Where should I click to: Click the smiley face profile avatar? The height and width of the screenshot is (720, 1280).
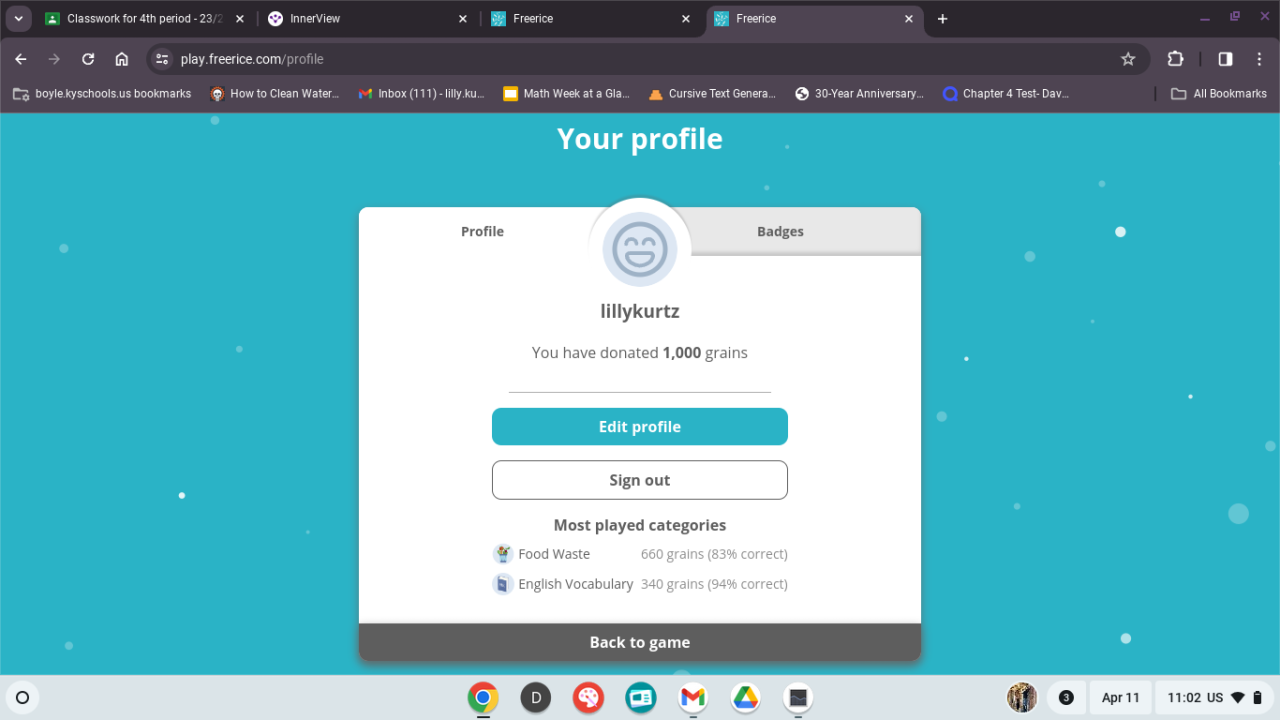pyautogui.click(x=640, y=250)
